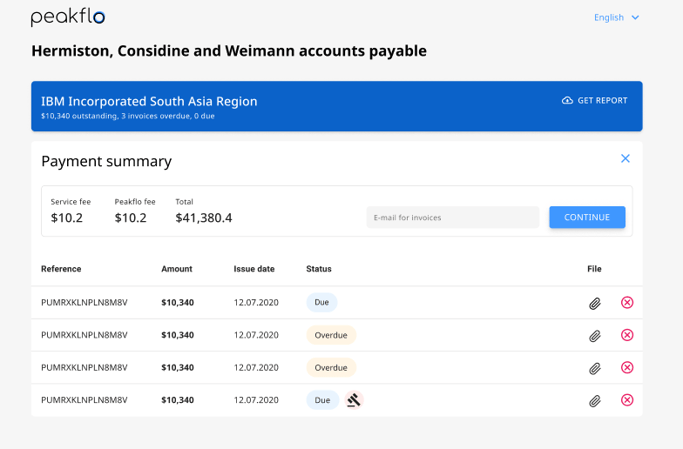
Task: Click the Due badge next to the gavel
Action: click(x=322, y=400)
